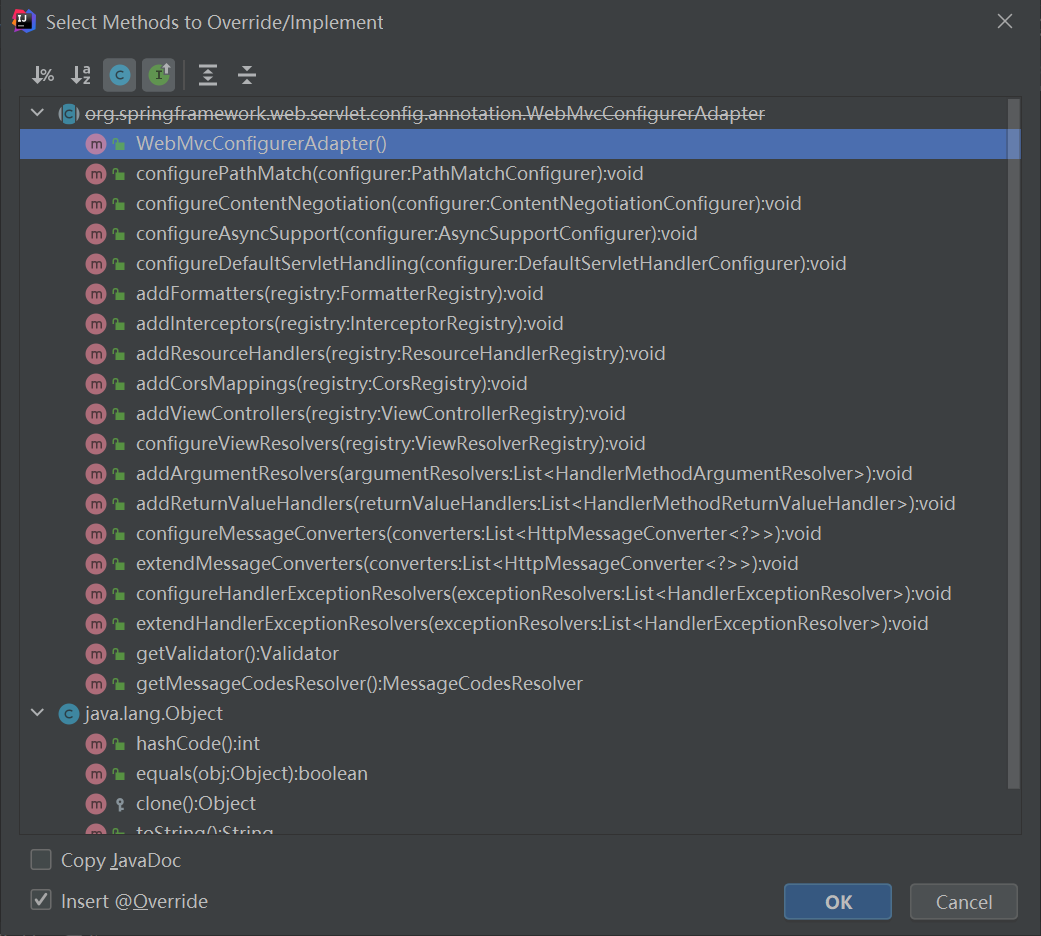Click the class icon of java.lang.Object
The height and width of the screenshot is (936, 1041).
tap(68, 714)
